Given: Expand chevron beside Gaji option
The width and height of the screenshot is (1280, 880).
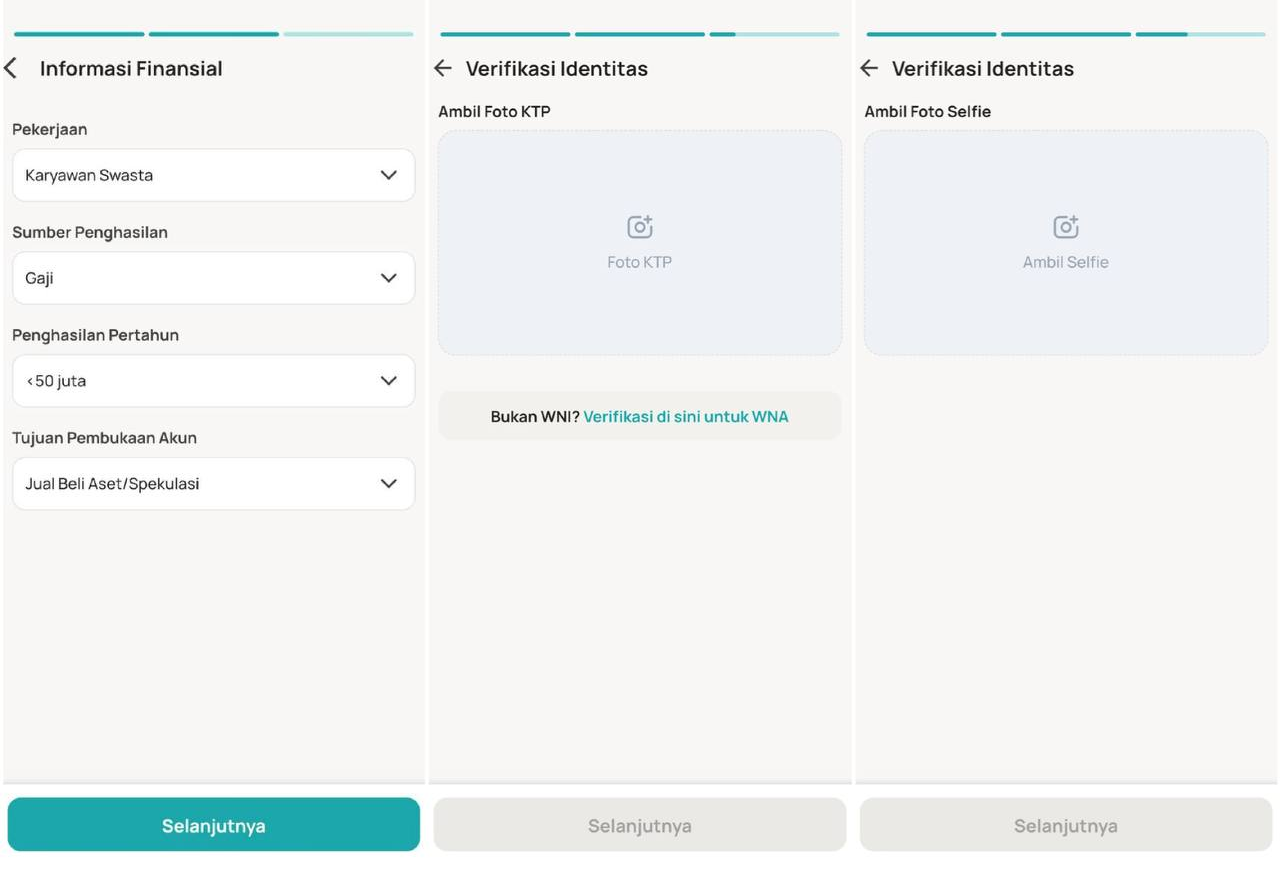Looking at the screenshot, I should click(389, 278).
